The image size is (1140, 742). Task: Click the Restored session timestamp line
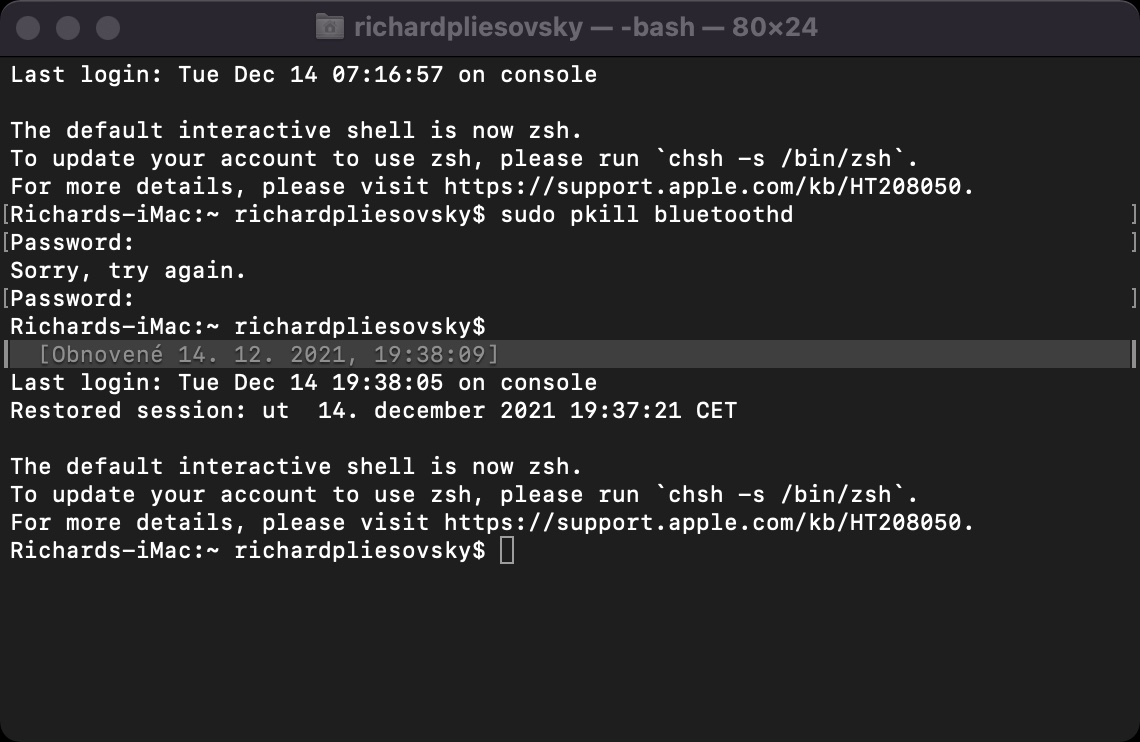point(374,411)
